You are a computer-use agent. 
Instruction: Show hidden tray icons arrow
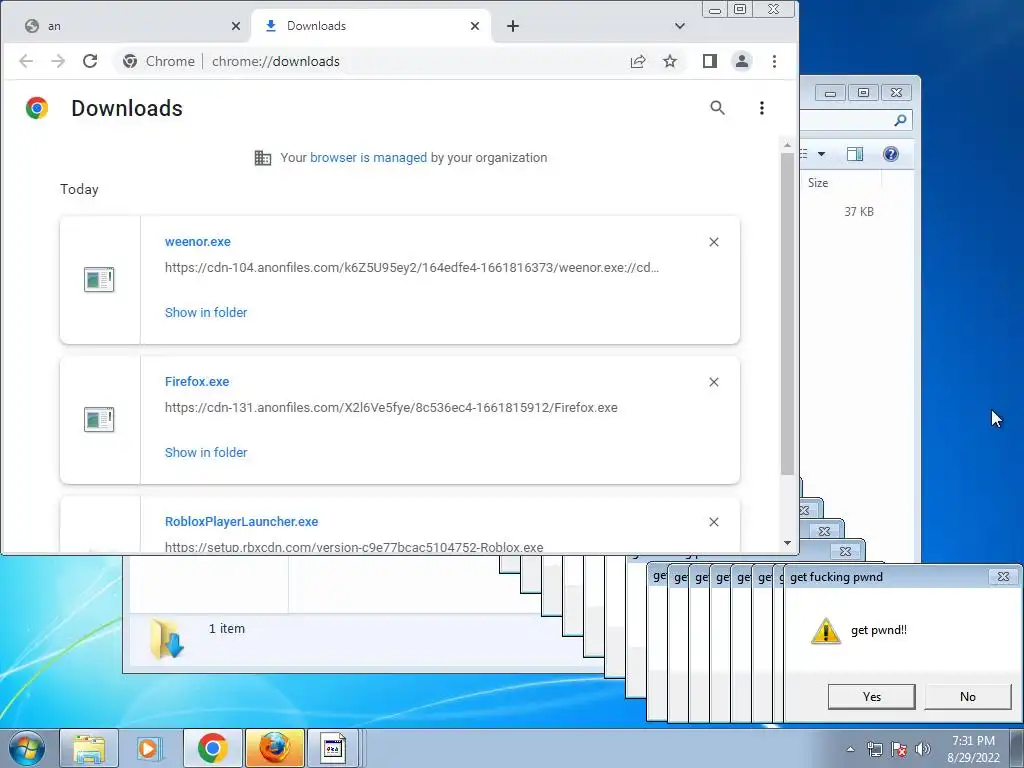(850, 749)
